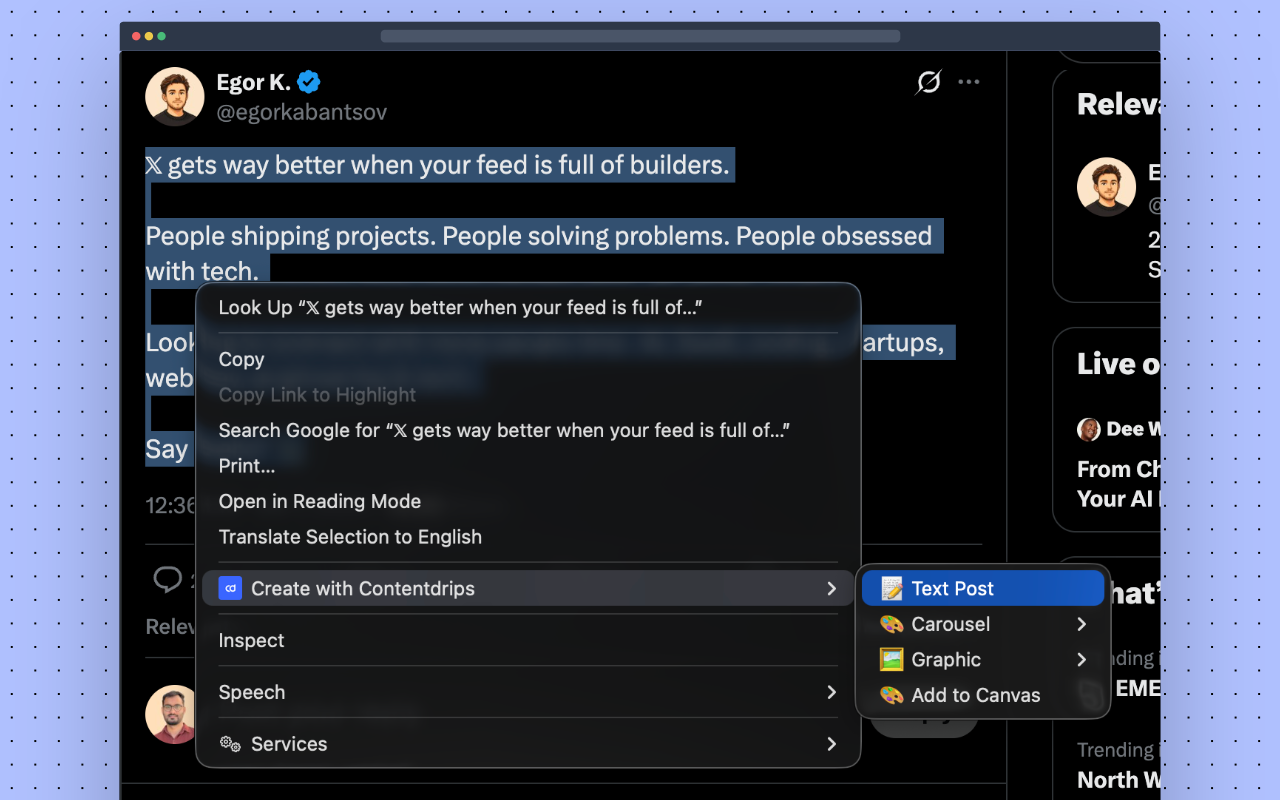Open the replying user's avatar at bottom

pyautogui.click(x=172, y=715)
